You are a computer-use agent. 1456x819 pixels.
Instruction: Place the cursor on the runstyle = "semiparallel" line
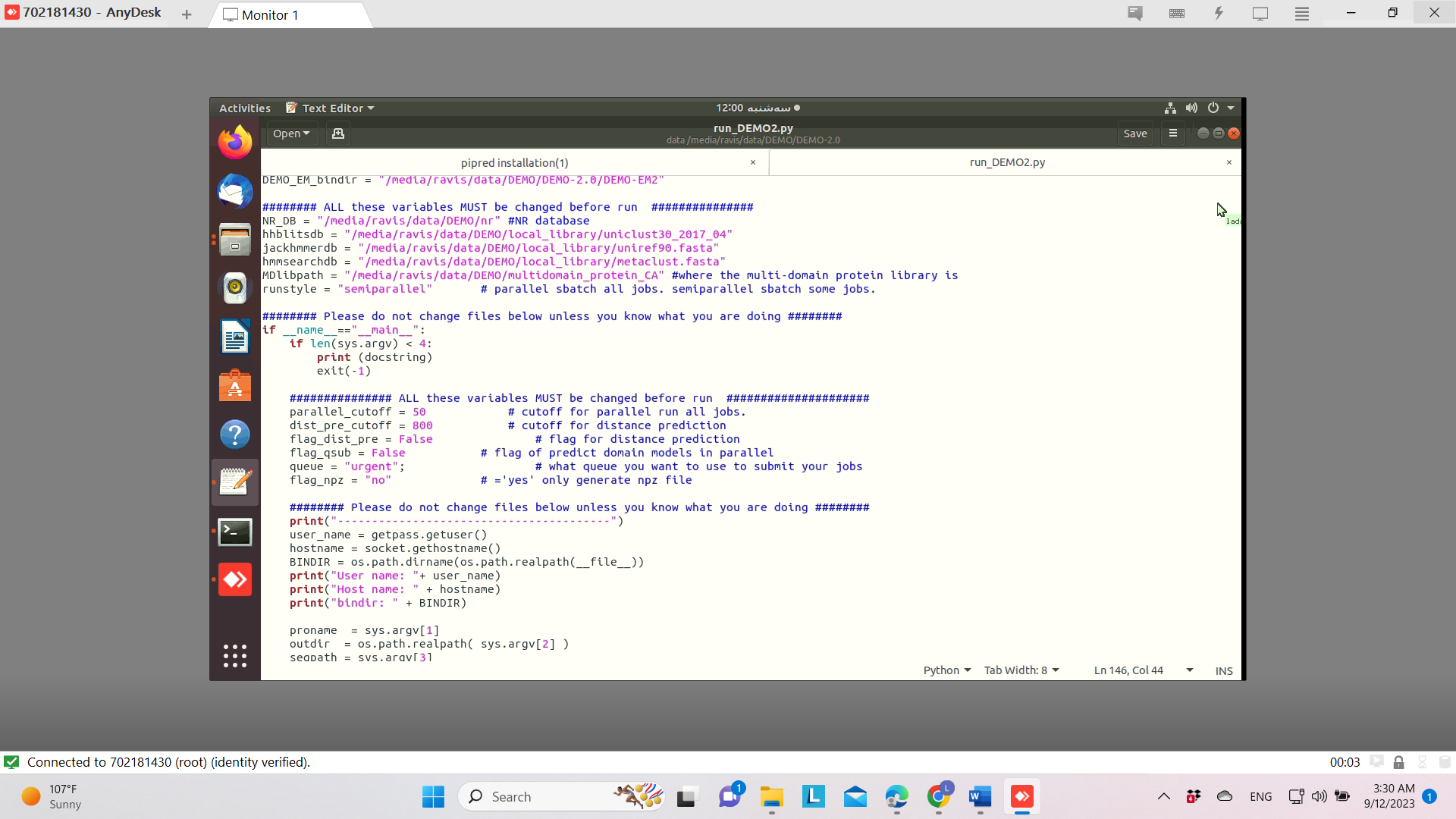pos(569,290)
